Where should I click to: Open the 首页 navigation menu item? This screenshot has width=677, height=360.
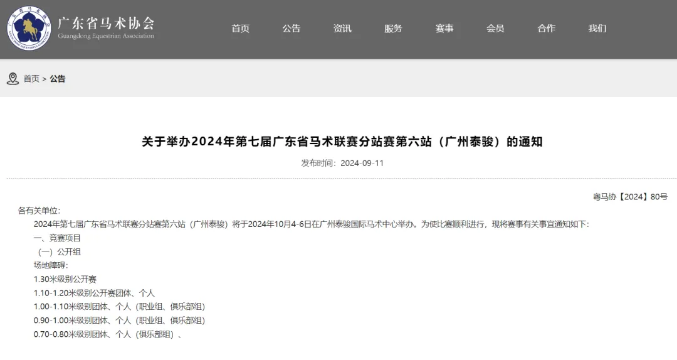pos(240,28)
